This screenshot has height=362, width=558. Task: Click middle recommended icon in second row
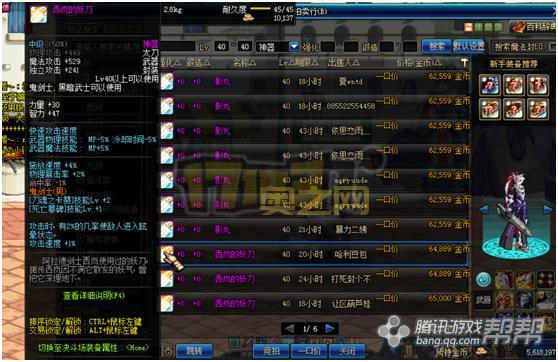514,109
